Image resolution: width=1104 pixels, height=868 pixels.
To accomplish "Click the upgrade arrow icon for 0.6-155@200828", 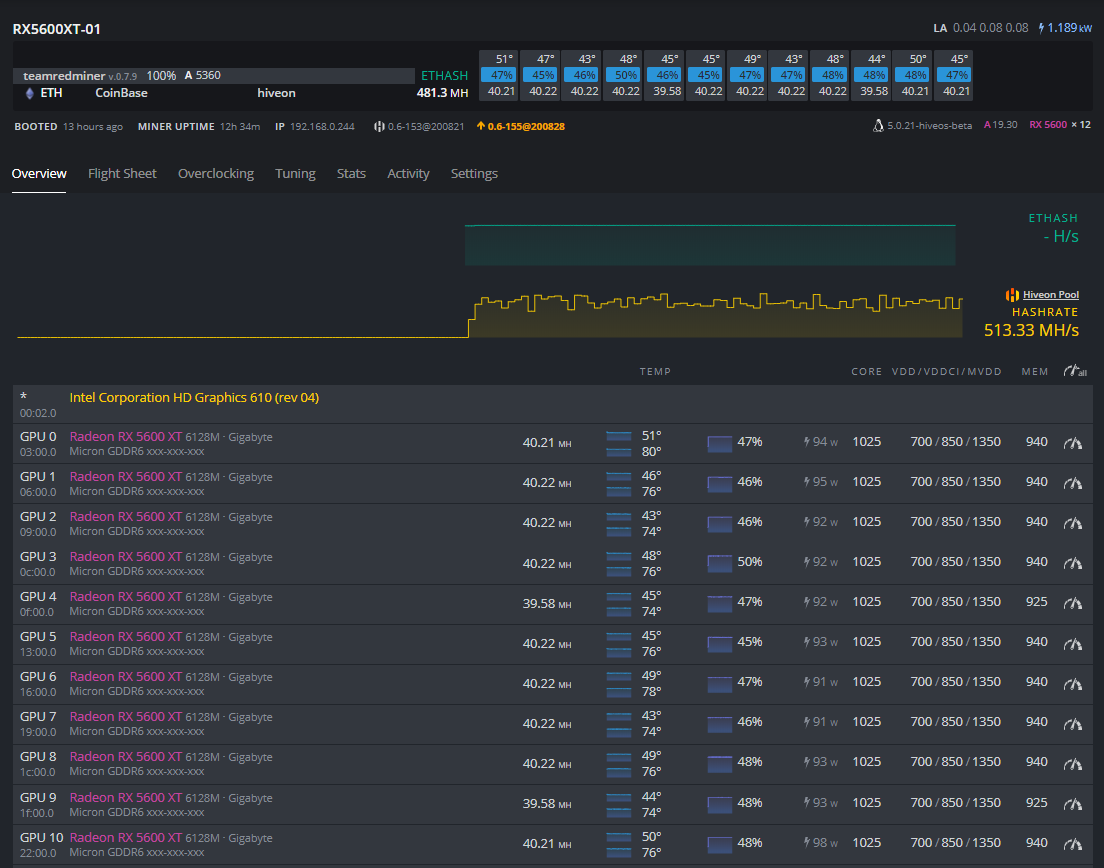I will pos(481,126).
